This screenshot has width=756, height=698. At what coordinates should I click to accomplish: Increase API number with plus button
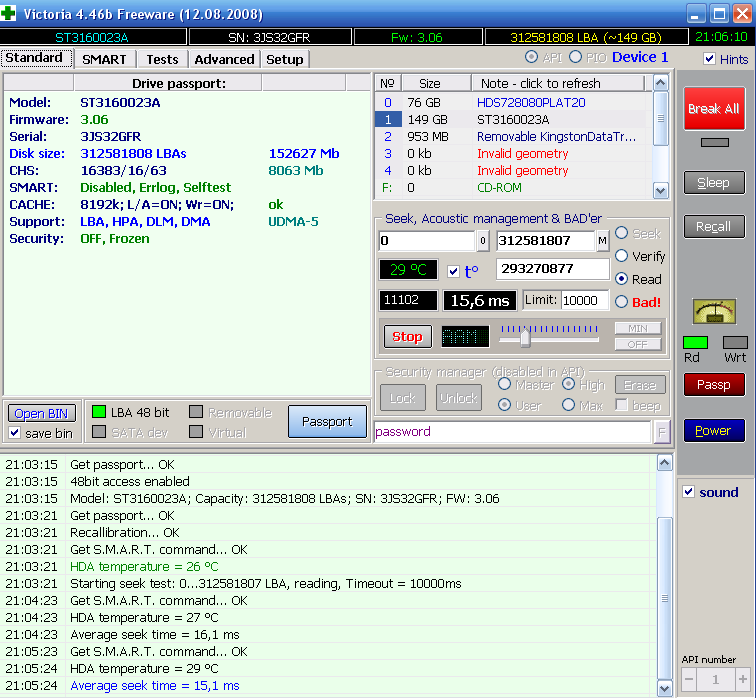(742, 680)
